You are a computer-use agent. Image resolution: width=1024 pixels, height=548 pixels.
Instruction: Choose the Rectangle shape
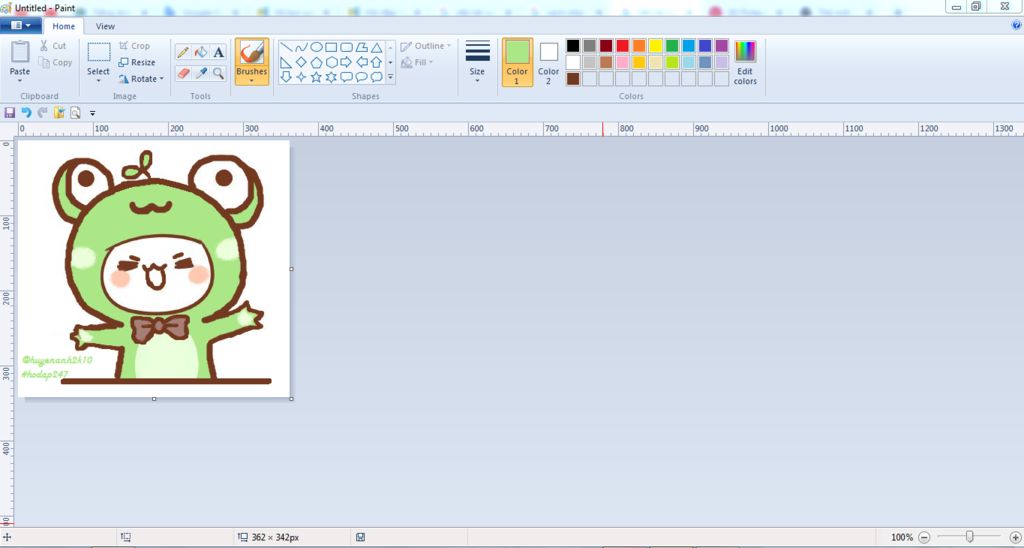(x=331, y=48)
